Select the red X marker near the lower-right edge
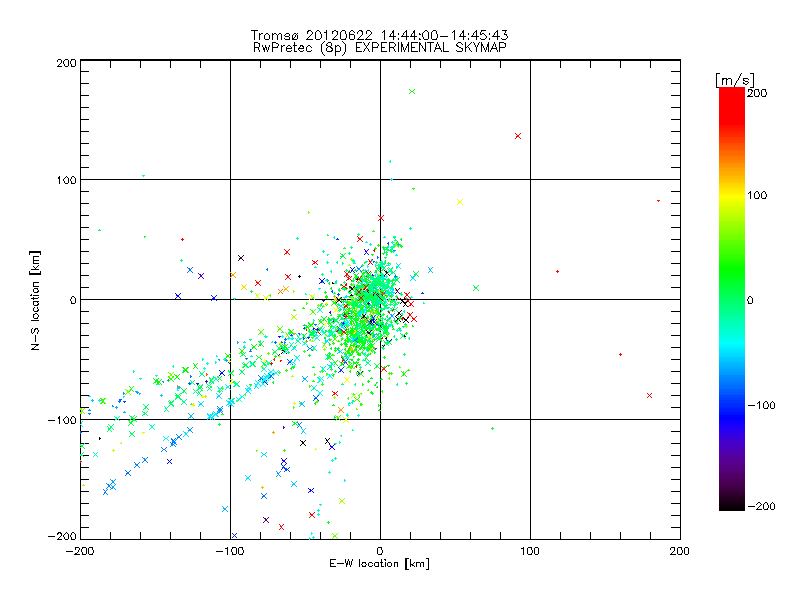Screen dimensions: 800x600 (650, 396)
